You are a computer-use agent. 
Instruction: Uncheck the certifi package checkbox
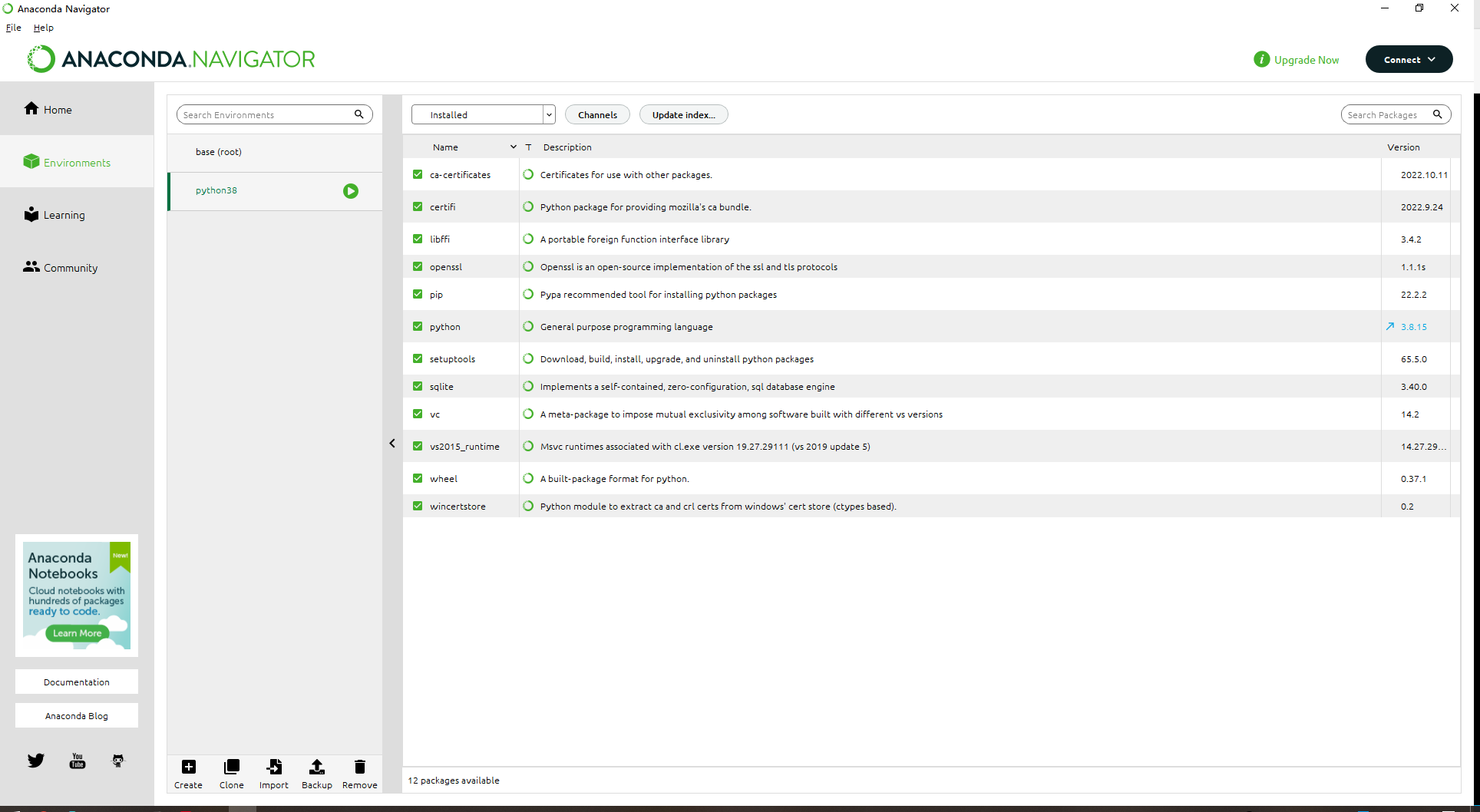pyautogui.click(x=418, y=206)
